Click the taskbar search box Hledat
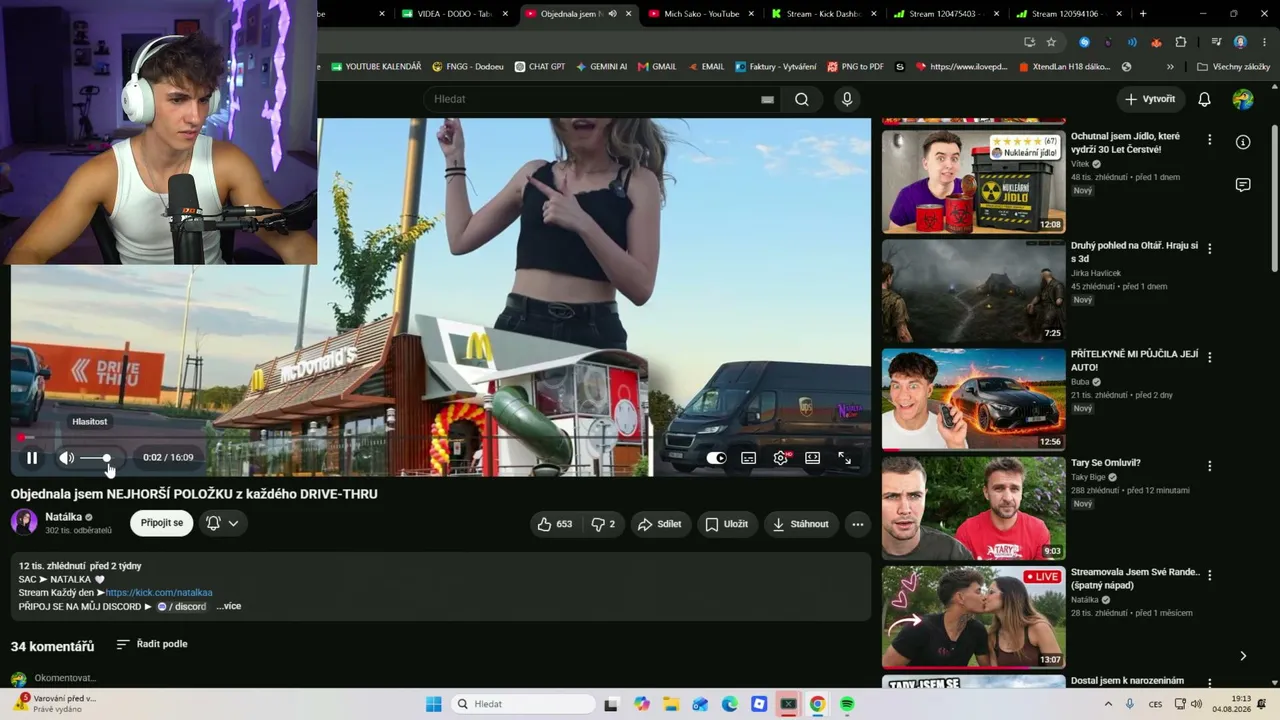The image size is (1280, 720). click(523, 704)
